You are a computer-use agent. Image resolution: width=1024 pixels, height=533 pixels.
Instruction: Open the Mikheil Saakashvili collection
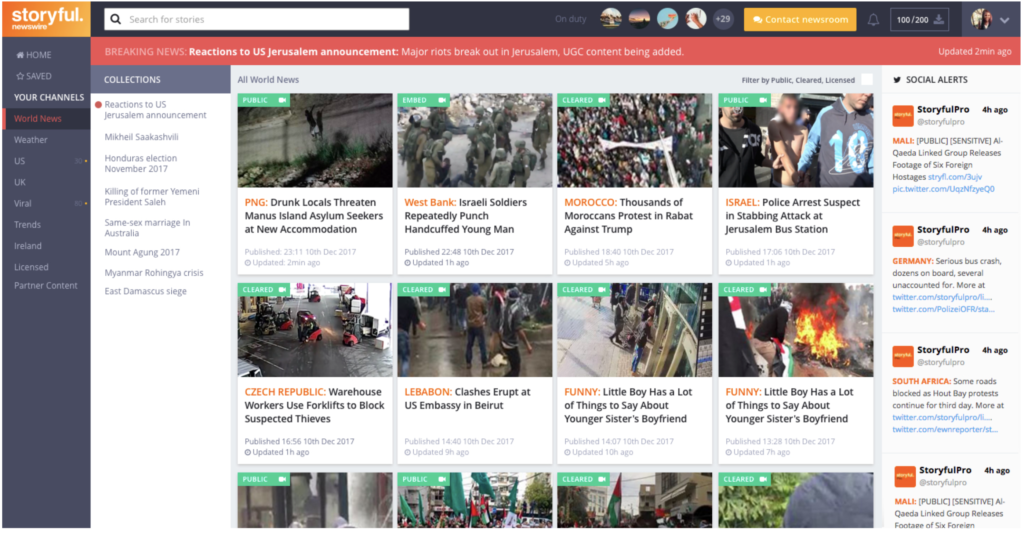[x=142, y=137]
